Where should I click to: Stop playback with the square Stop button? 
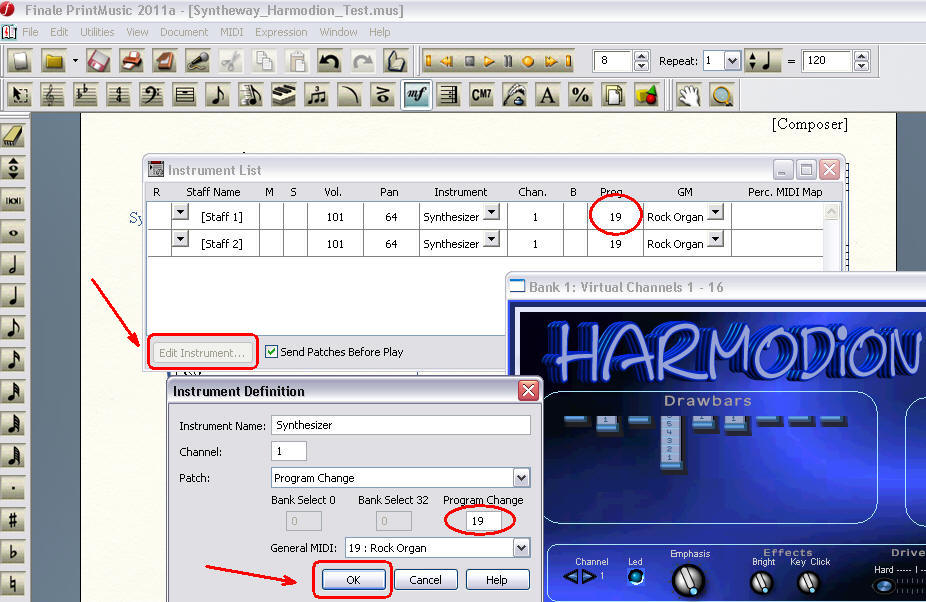(x=469, y=61)
